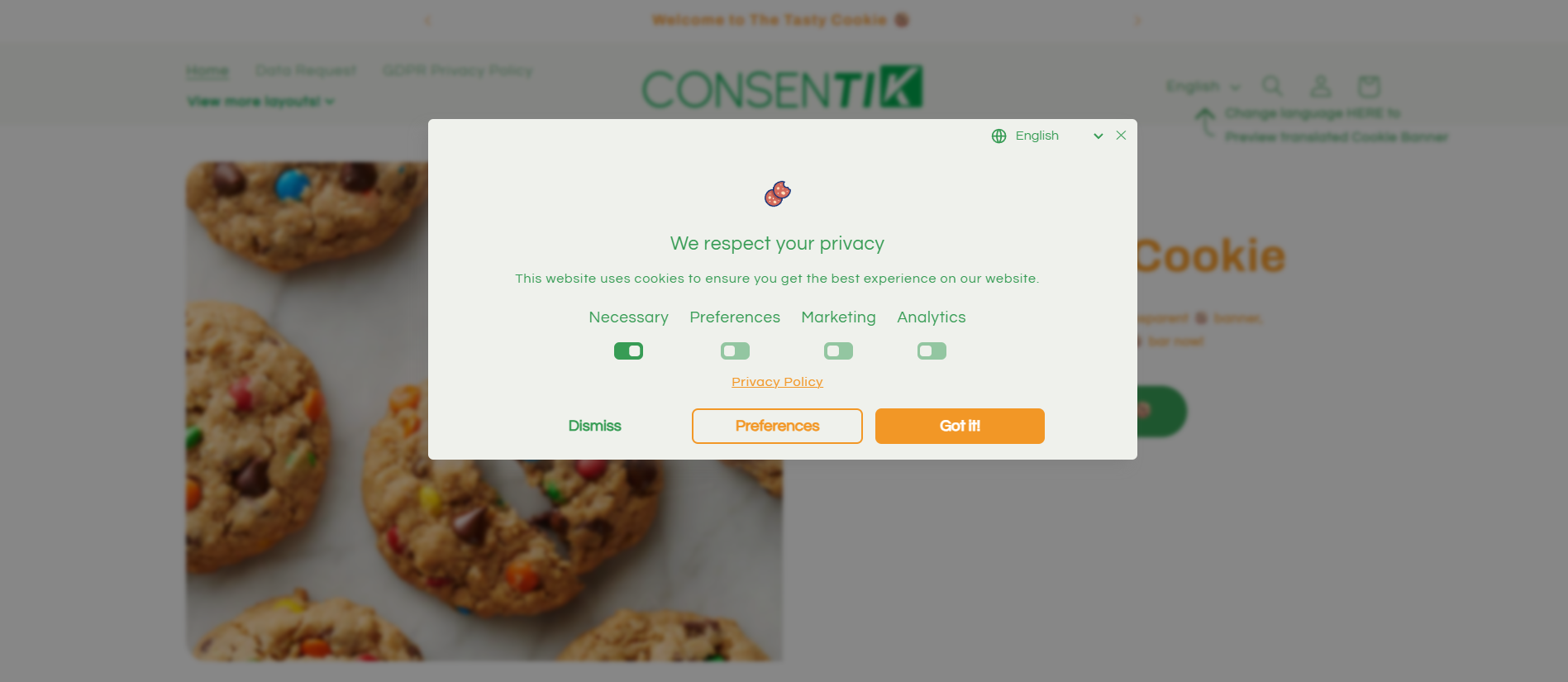Click the left arrow in the announcement bar

pyautogui.click(x=428, y=19)
